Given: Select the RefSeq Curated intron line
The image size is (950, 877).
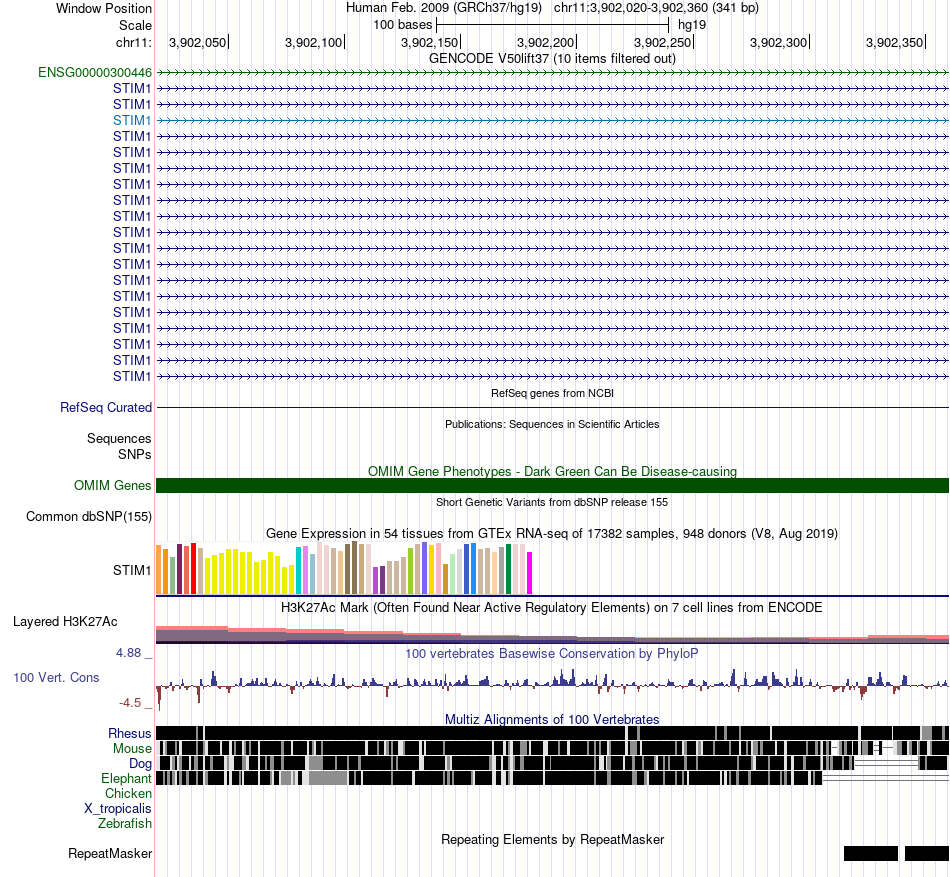Looking at the screenshot, I should point(553,408).
